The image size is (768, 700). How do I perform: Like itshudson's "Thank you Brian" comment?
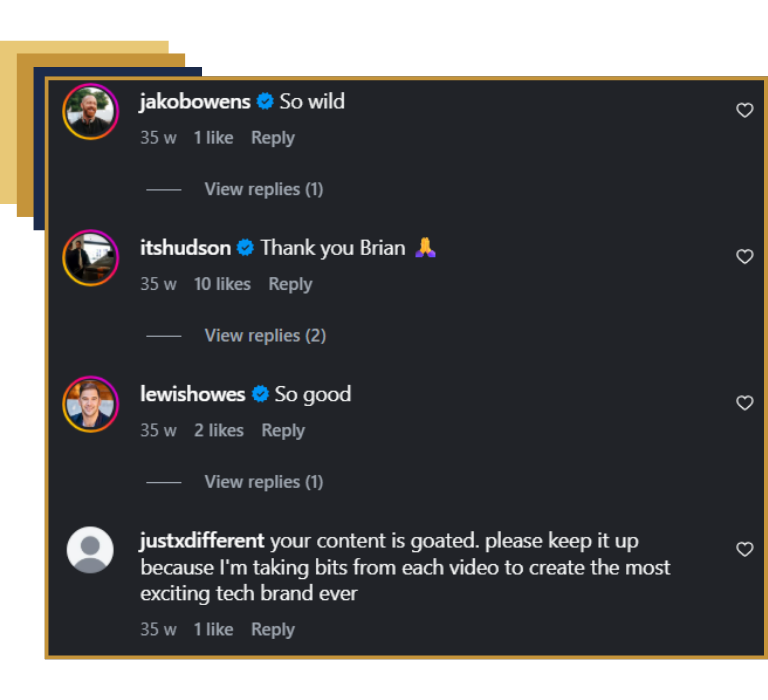coord(744,256)
